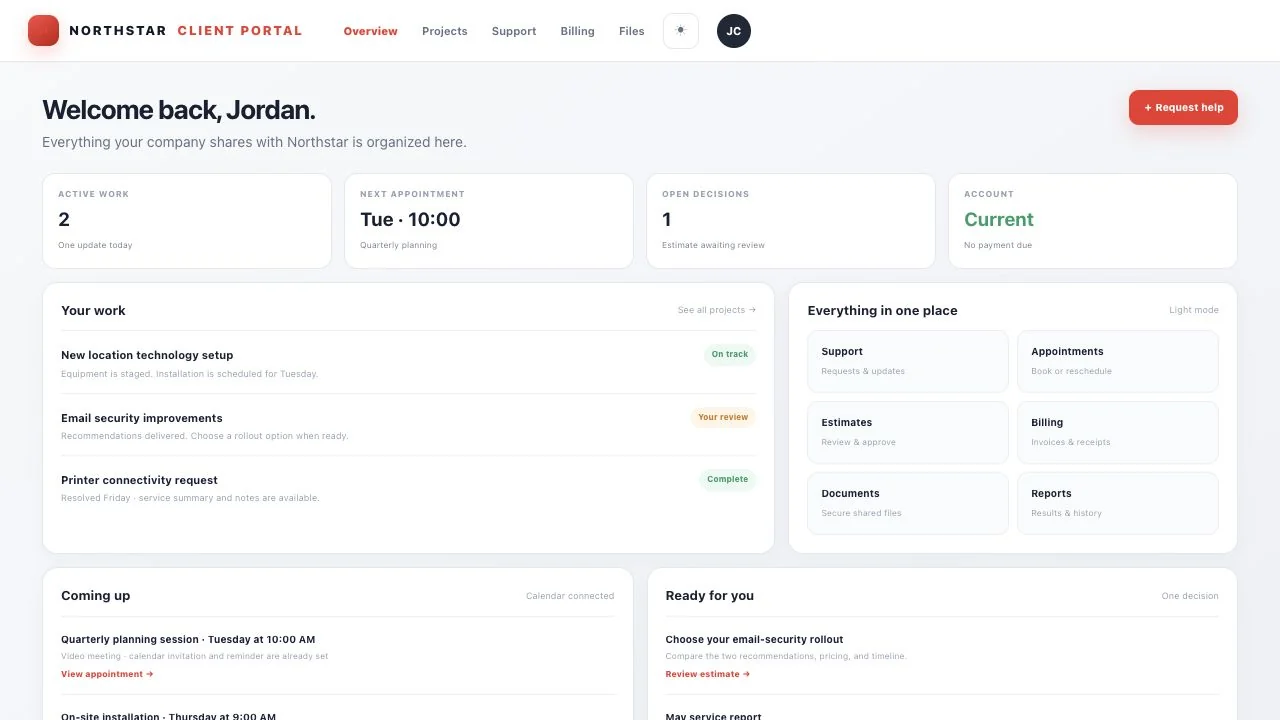Select Choose your email-security rollout item
Image resolution: width=1280 pixels, height=720 pixels.
pyautogui.click(x=942, y=656)
